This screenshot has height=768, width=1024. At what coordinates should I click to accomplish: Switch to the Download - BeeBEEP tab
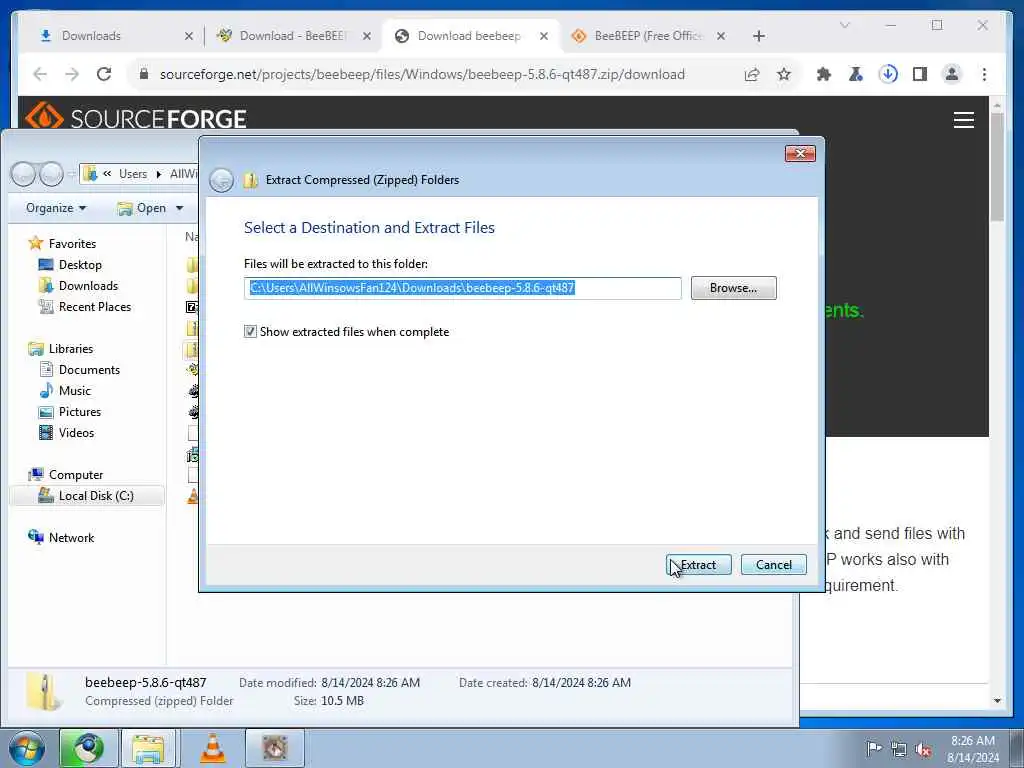click(293, 36)
